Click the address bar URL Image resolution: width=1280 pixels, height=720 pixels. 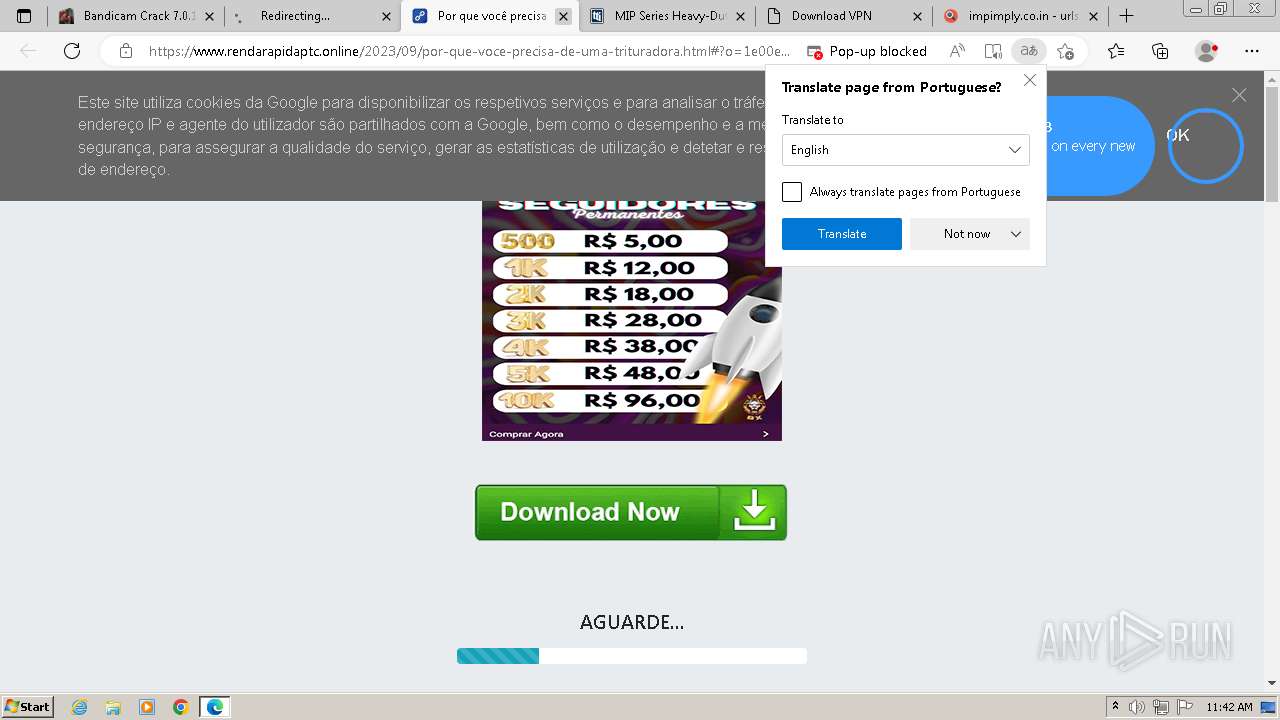[469, 51]
